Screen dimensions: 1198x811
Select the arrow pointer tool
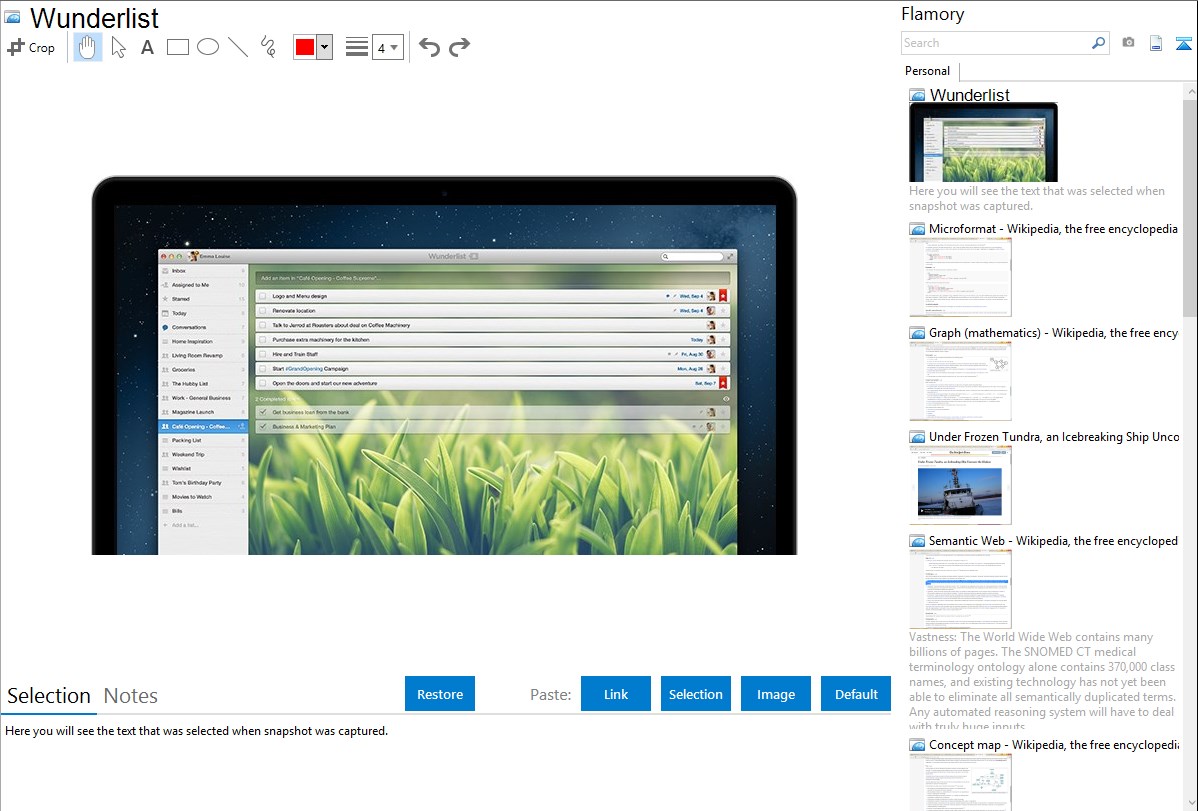(x=118, y=47)
